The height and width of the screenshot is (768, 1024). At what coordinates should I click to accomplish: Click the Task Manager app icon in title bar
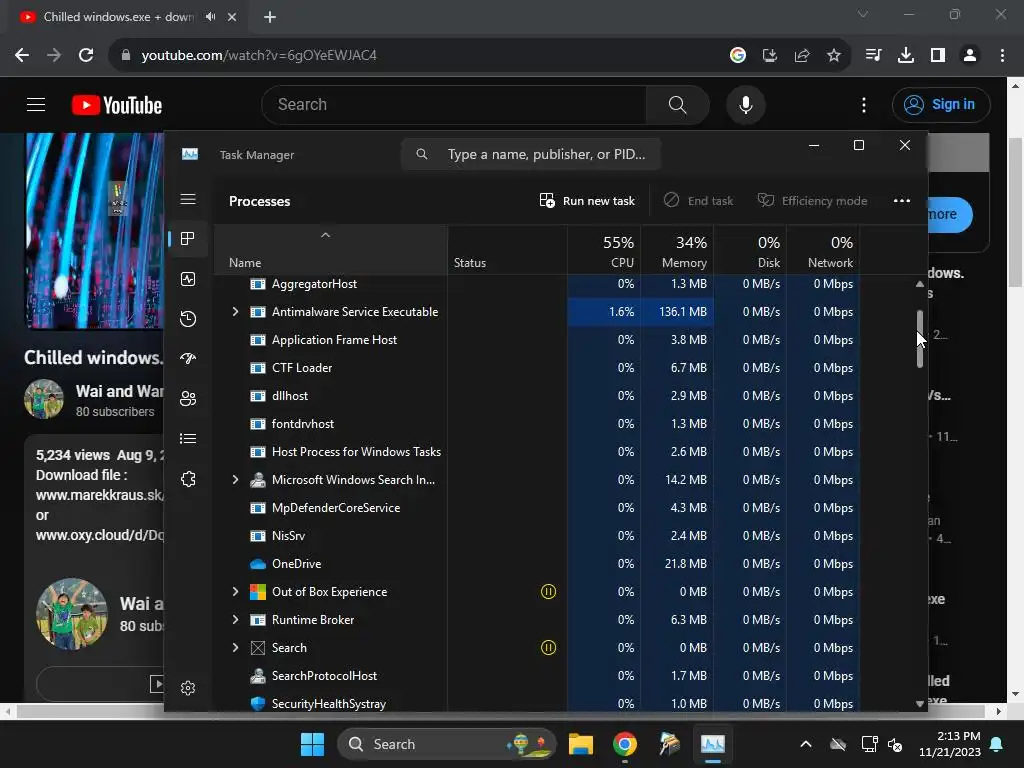point(190,154)
